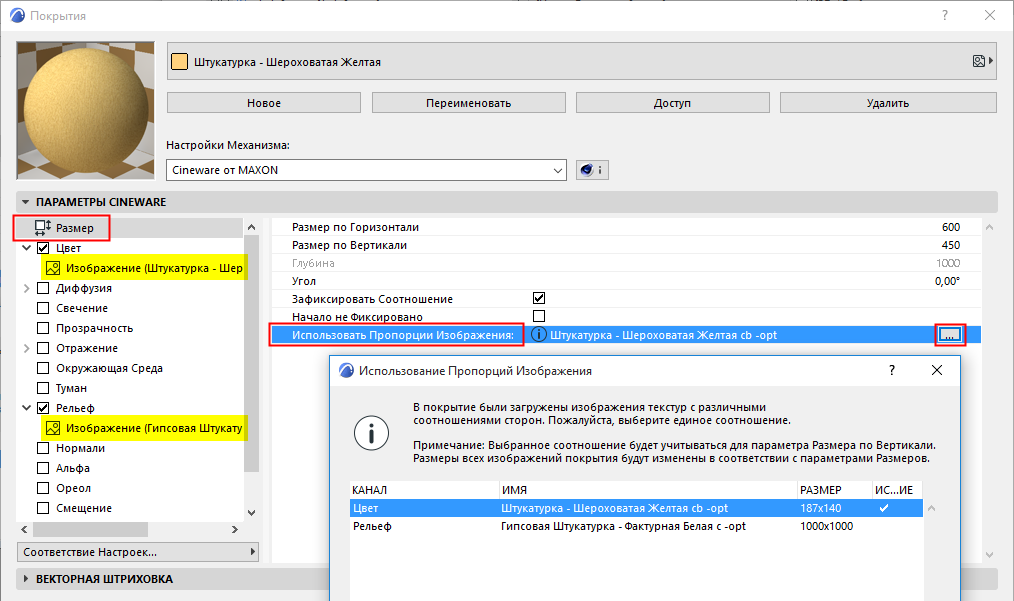The width and height of the screenshot is (1014, 601).
Task: Collapse the Рельеф tree node
Action: pos(27,408)
